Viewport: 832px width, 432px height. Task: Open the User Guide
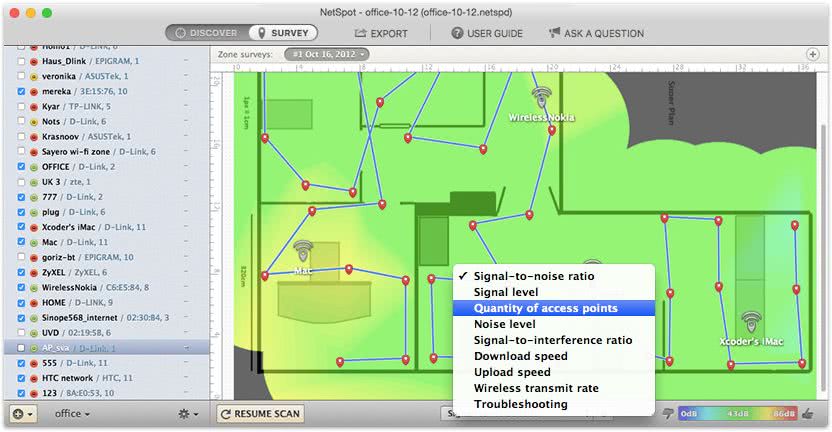(487, 33)
